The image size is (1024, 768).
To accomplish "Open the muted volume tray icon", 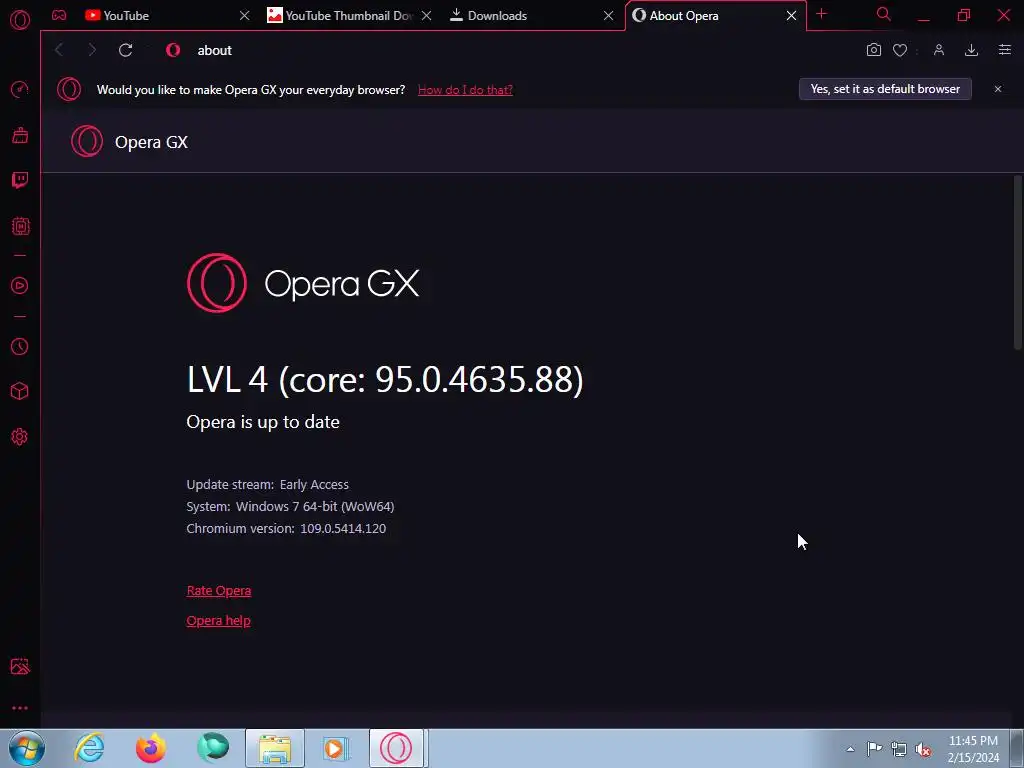I will click(x=923, y=749).
